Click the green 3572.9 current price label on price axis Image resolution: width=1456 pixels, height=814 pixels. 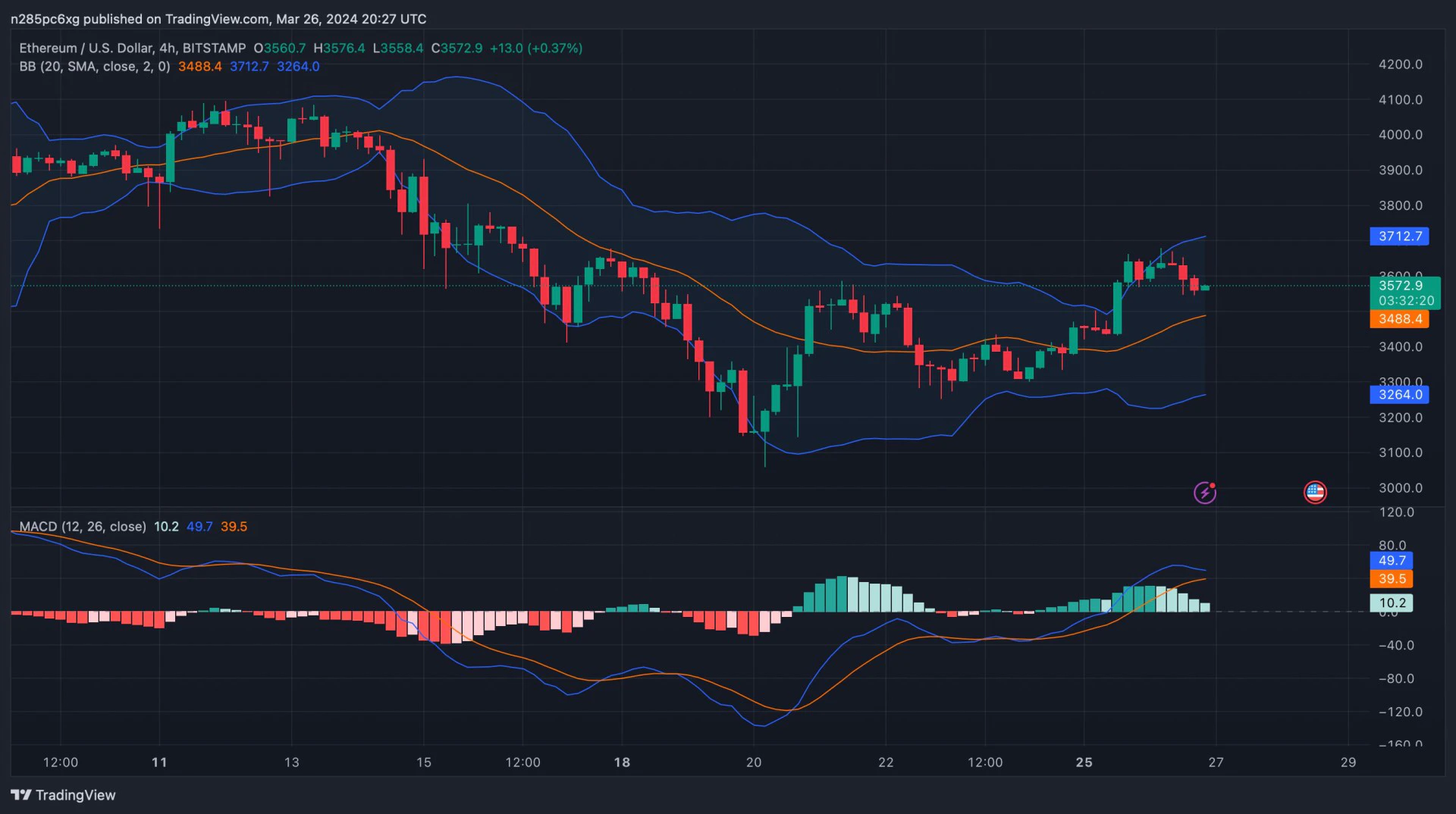pos(1400,286)
